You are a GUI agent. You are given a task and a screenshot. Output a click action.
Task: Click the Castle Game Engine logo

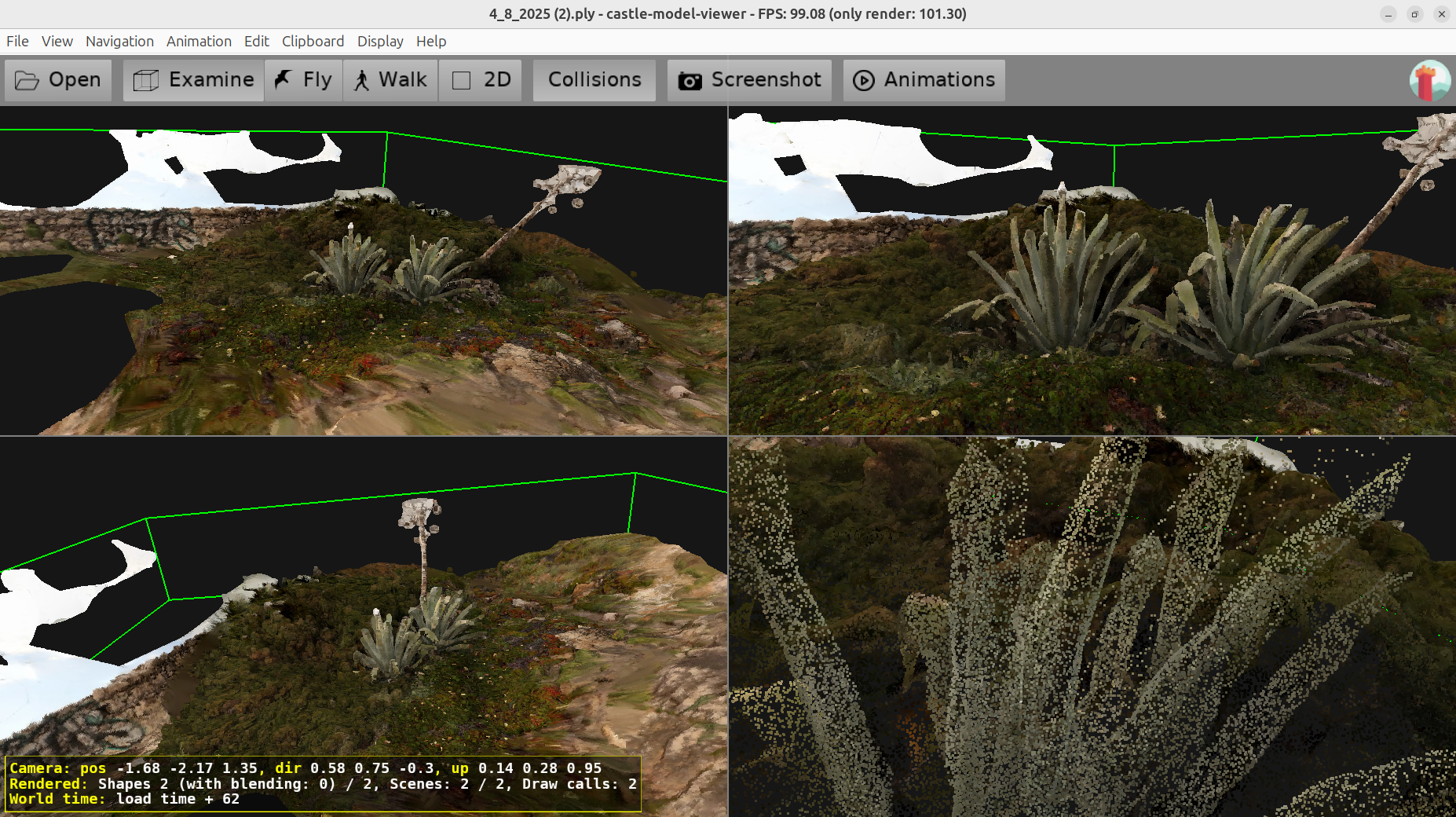pyautogui.click(x=1429, y=80)
